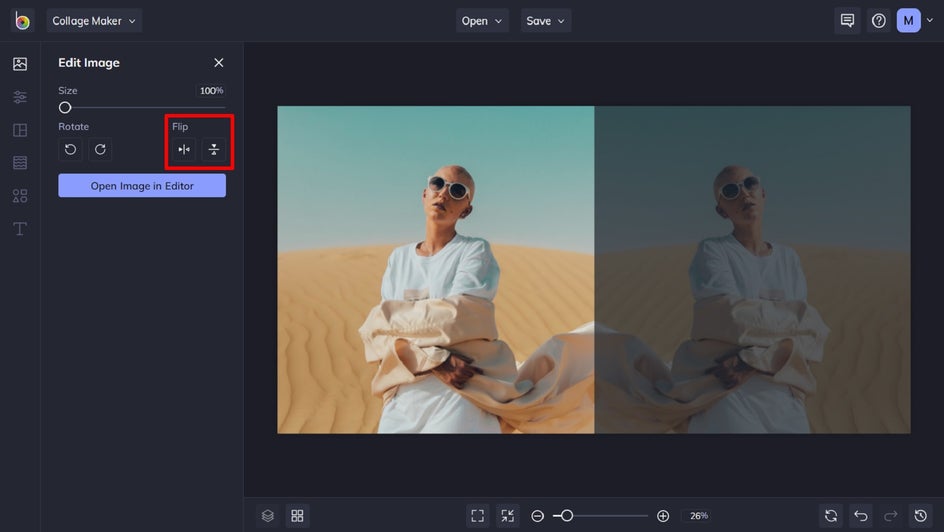The image size is (944, 532).
Task: Open the Save menu
Action: point(545,20)
